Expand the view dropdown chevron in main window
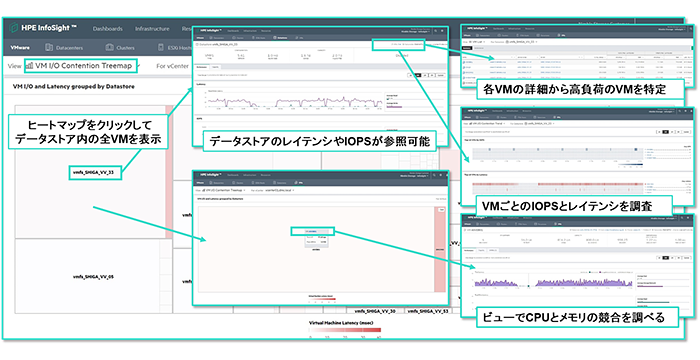The width and height of the screenshot is (700, 360). [x=139, y=66]
